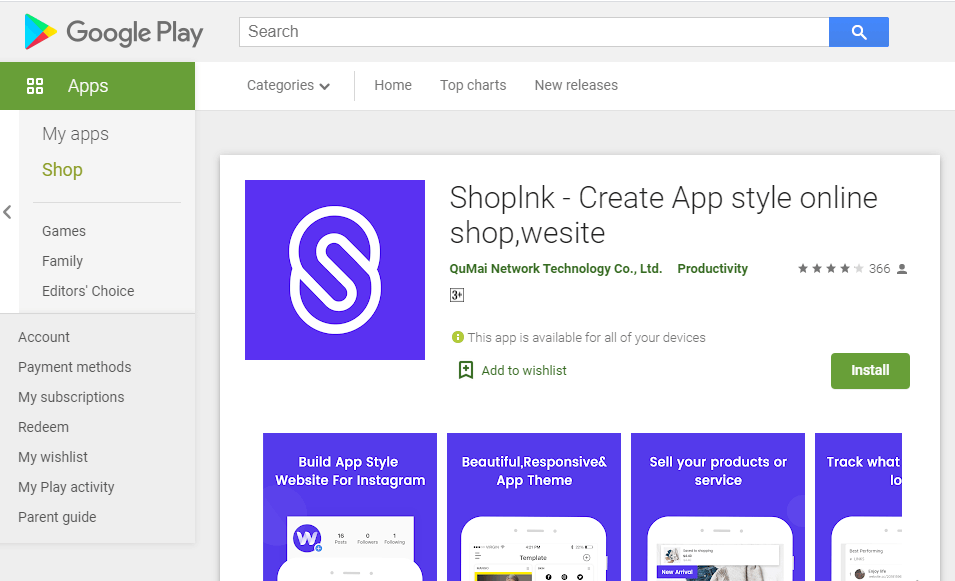
Task: Click the Apps grid icon
Action: (35, 86)
